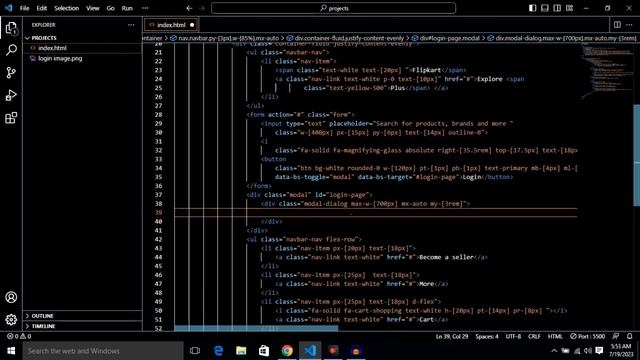
Task: Place cursor on empty line 39
Action: (376, 213)
